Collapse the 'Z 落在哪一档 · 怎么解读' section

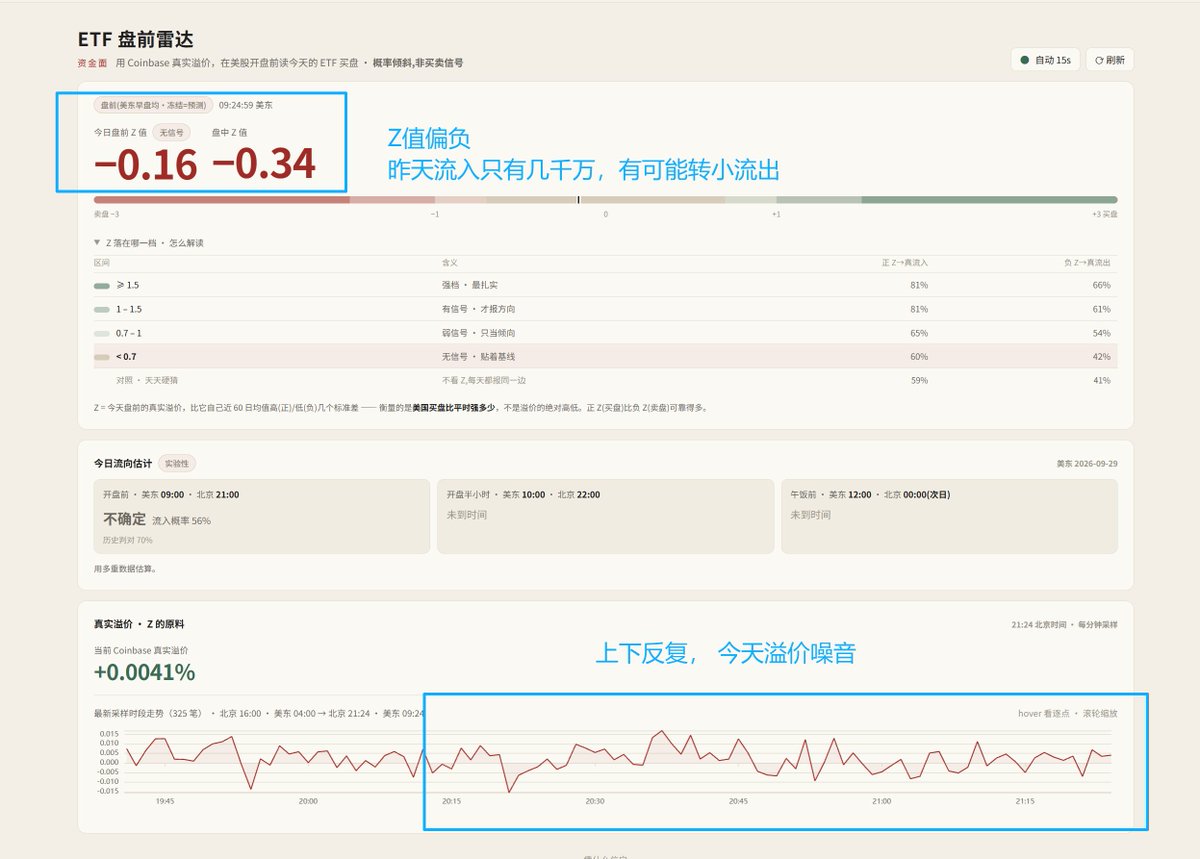click(x=148, y=243)
